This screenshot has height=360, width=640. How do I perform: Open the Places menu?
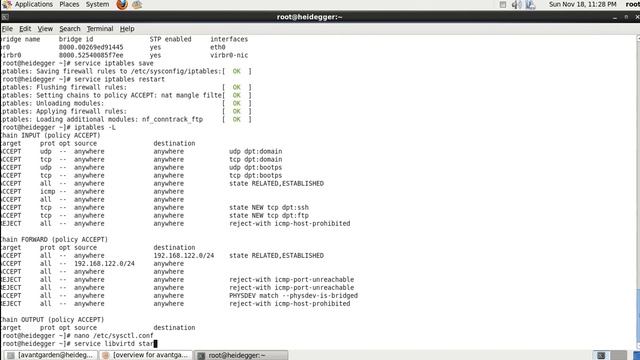point(69,4)
